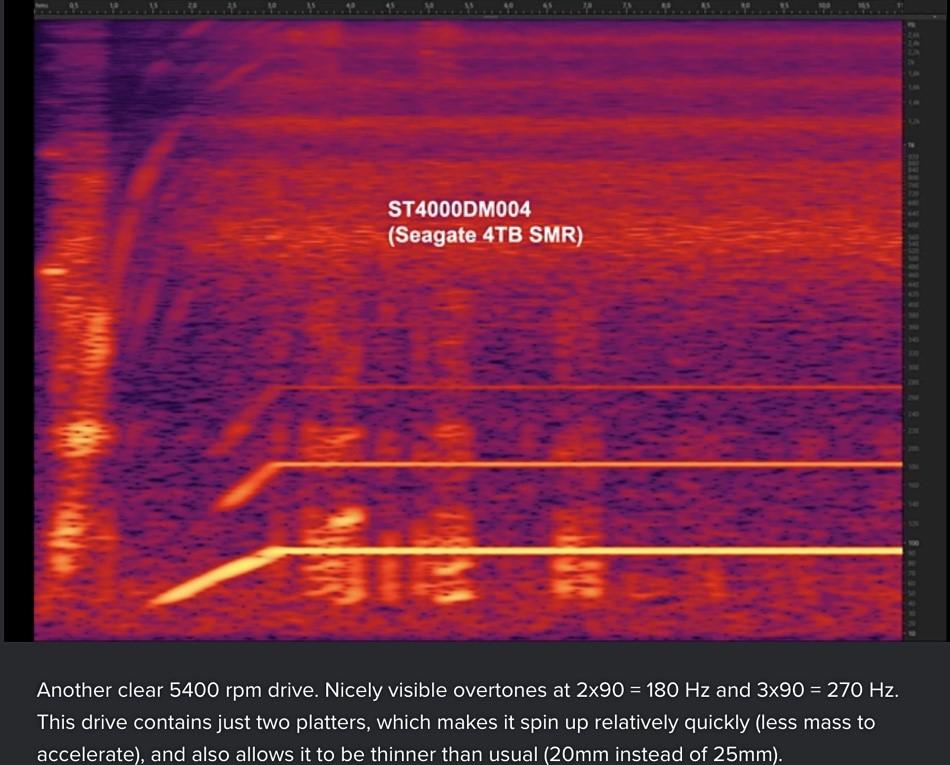The width and height of the screenshot is (950, 765).
Task: Click the 1k label on the frequency scale
Action: coord(911,146)
